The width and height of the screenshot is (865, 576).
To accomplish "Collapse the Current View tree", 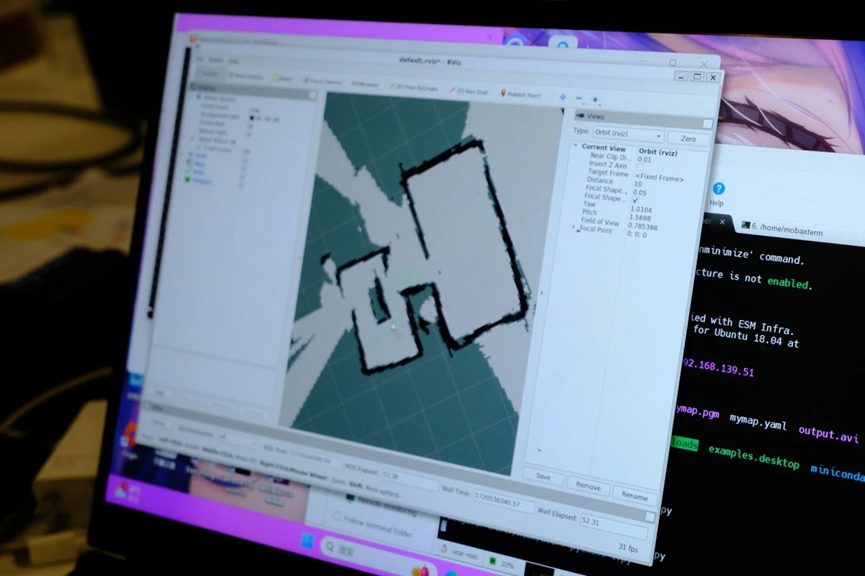I will click(575, 146).
